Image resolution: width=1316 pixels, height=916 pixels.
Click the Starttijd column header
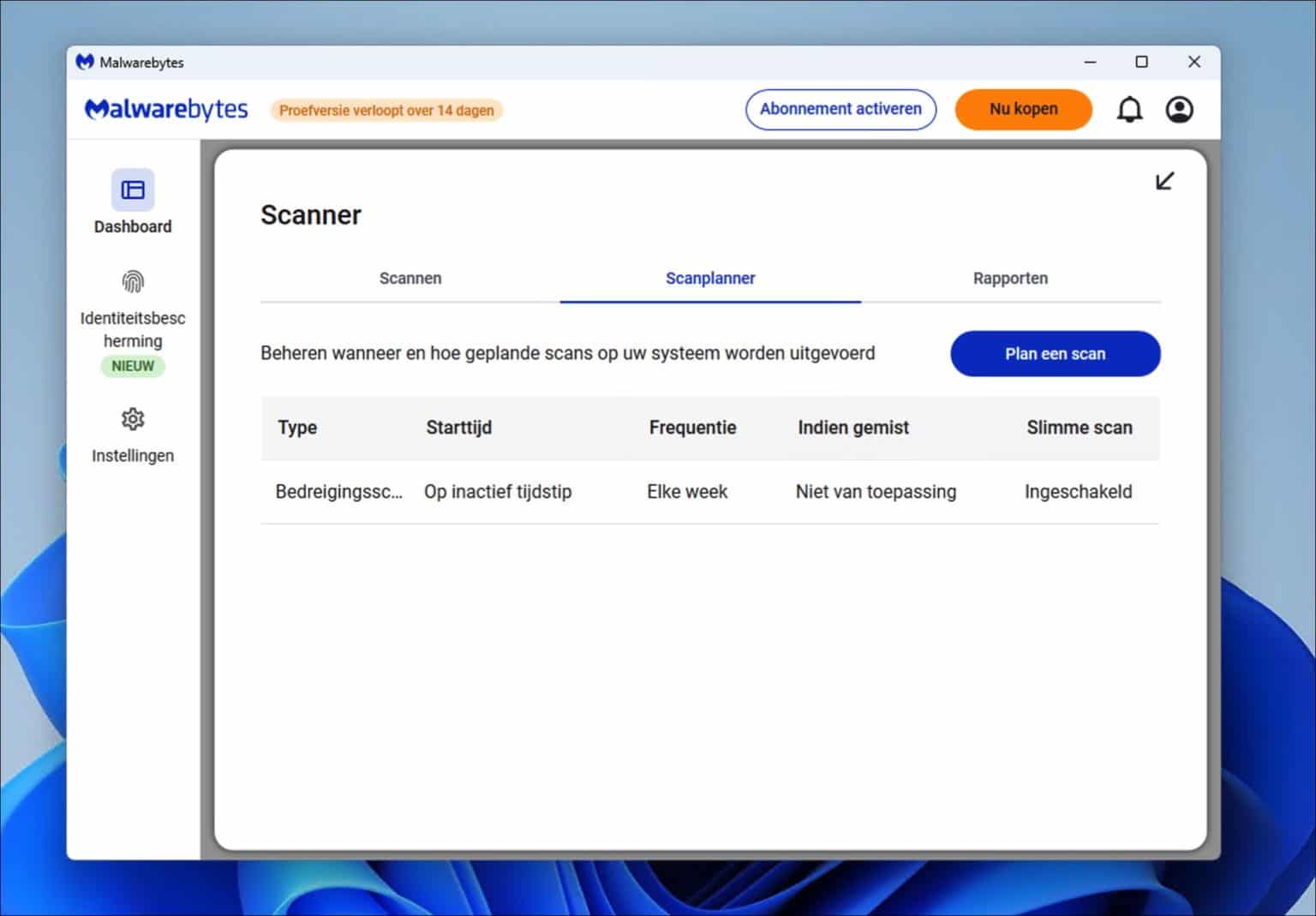pos(459,428)
